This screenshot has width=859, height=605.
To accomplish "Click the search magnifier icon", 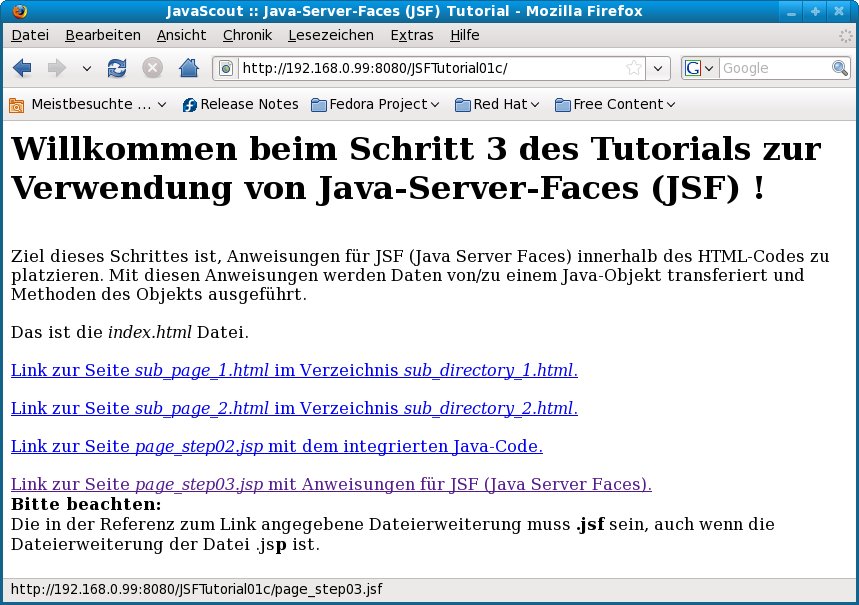I will (840, 68).
